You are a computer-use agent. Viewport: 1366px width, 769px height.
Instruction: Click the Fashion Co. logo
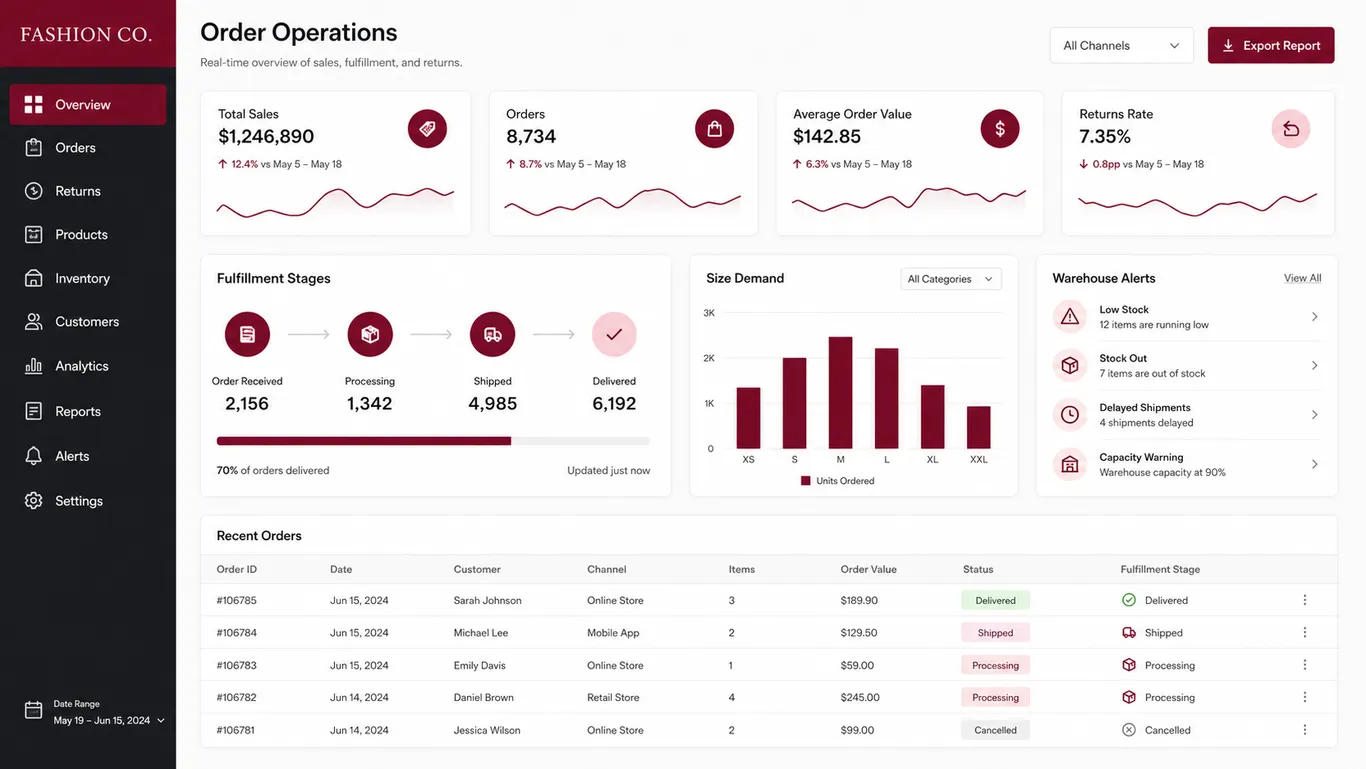click(x=86, y=34)
